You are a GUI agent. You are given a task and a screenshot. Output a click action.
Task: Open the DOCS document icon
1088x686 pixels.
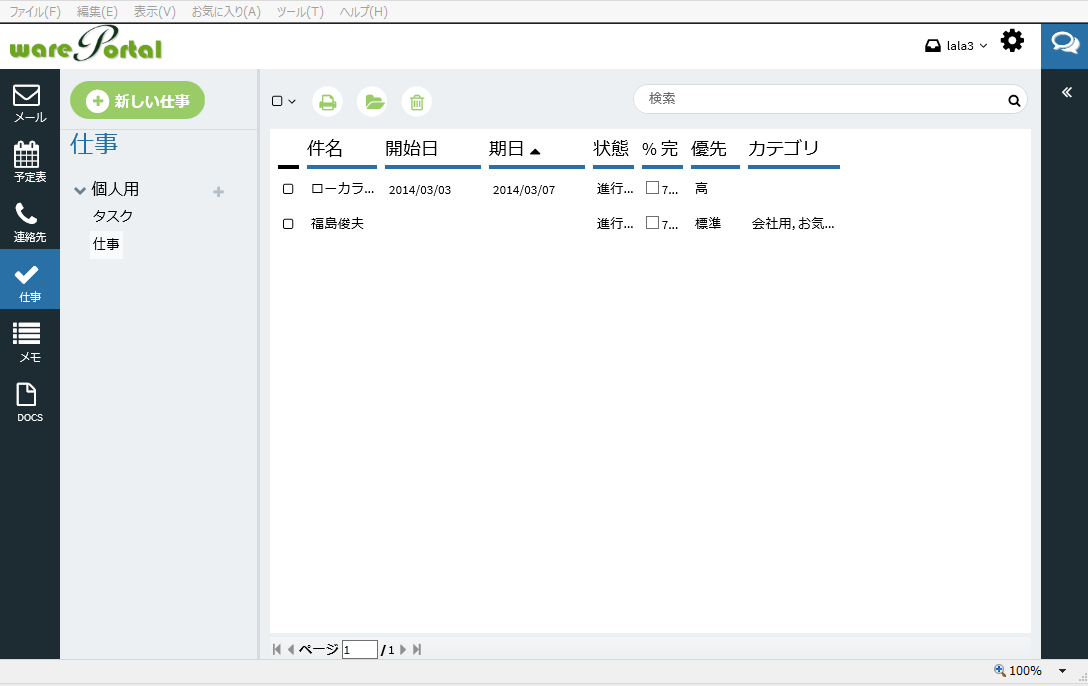click(29, 402)
